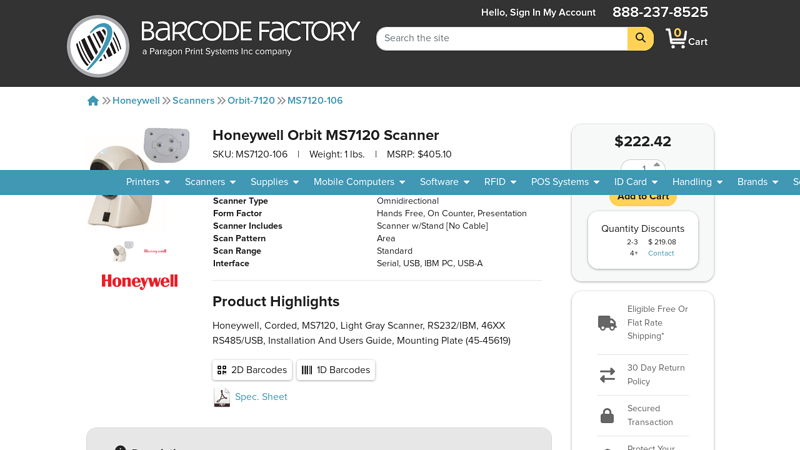Expand the RFID menu
The width and height of the screenshot is (800, 450).
(x=500, y=182)
